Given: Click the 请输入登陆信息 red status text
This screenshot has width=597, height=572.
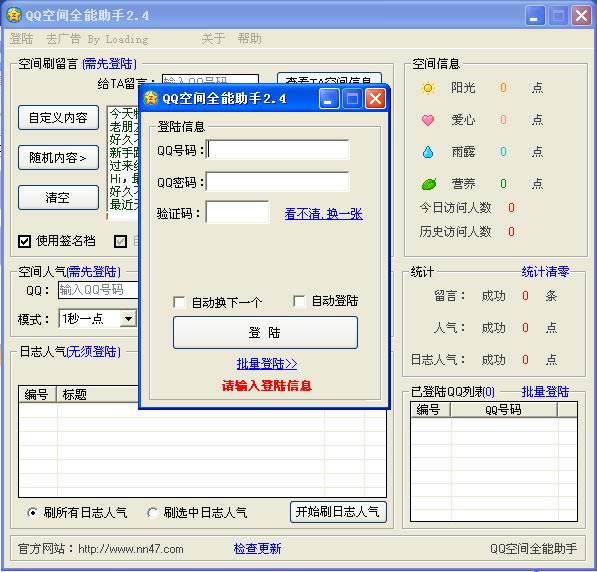Looking at the screenshot, I should pyautogui.click(x=267, y=386).
